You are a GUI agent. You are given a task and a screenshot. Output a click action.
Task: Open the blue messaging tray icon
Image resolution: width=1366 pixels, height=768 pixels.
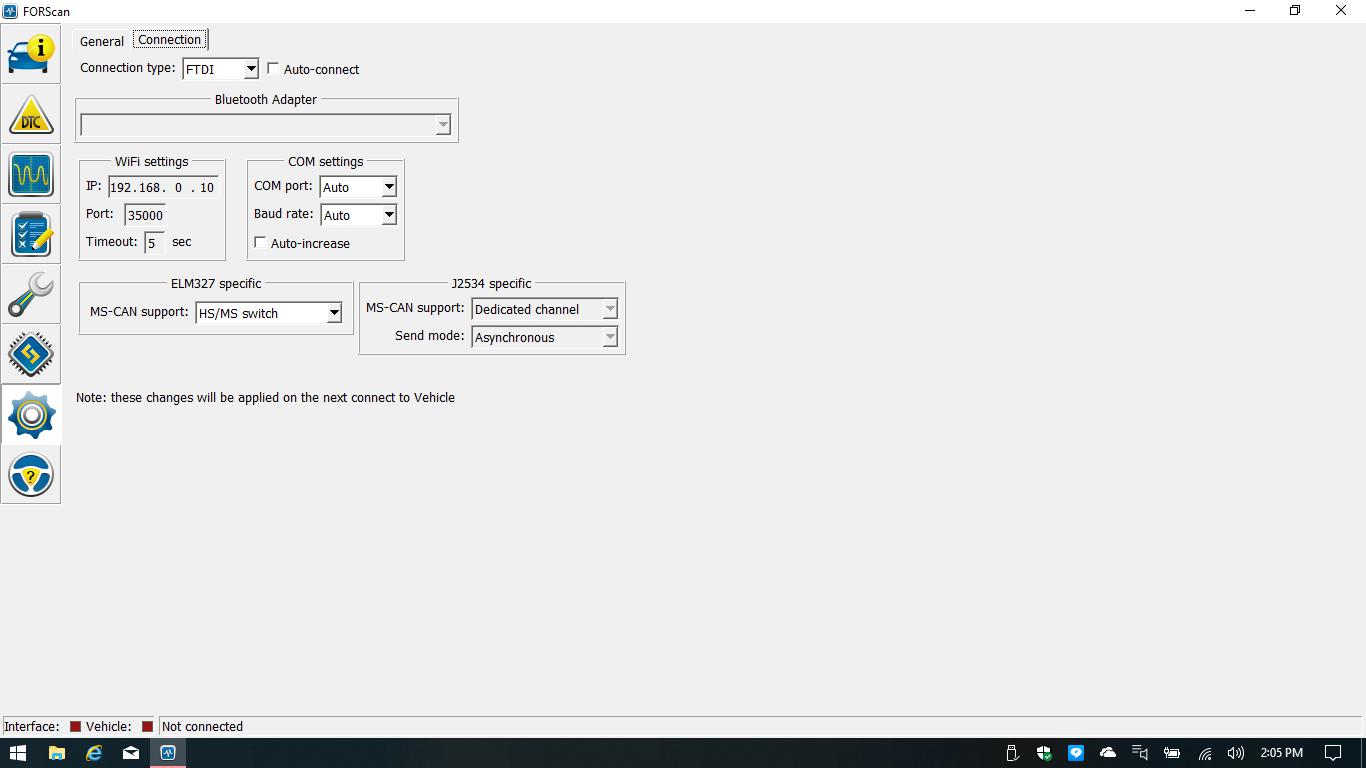pyautogui.click(x=1076, y=753)
